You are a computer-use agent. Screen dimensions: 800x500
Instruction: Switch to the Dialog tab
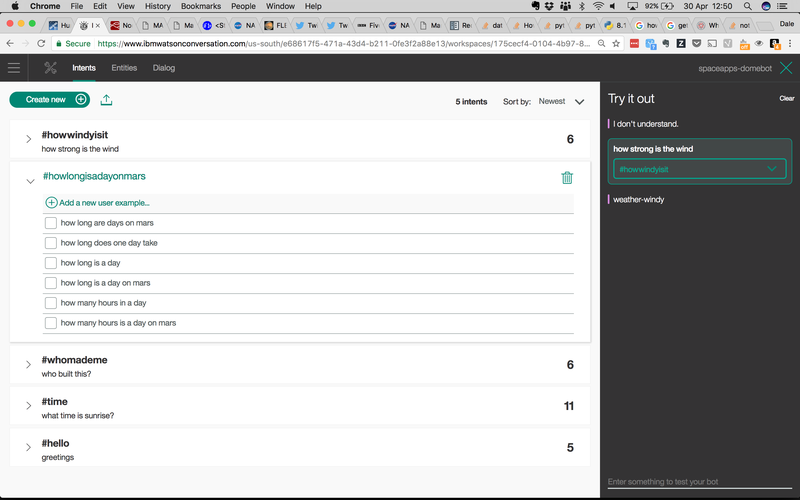pyautogui.click(x=163, y=68)
